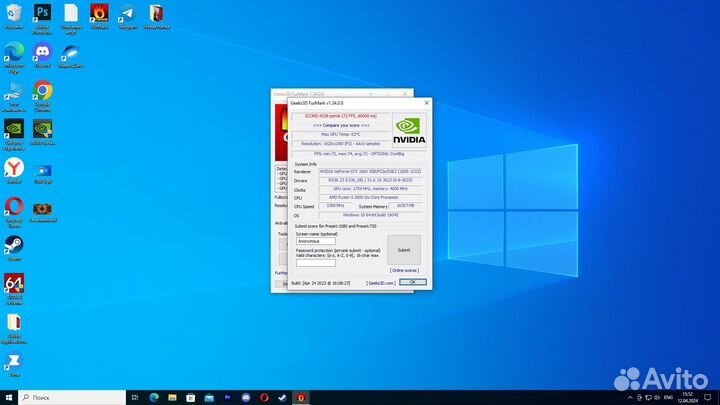Screen dimensions: 720x405
Task: Open the Steam desktop shortcut
Action: coord(14,245)
